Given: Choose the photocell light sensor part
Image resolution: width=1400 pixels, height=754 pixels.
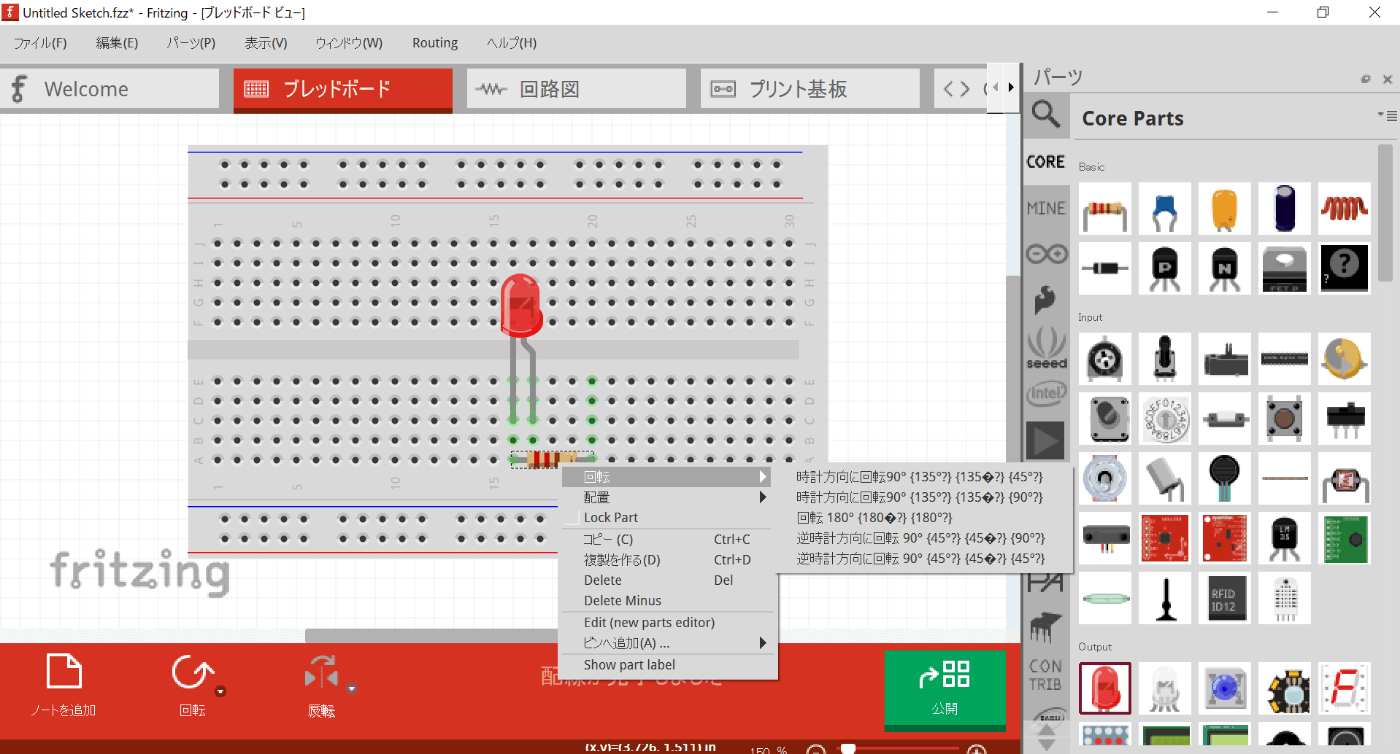Looking at the screenshot, I should pyautogui.click(x=1344, y=478).
